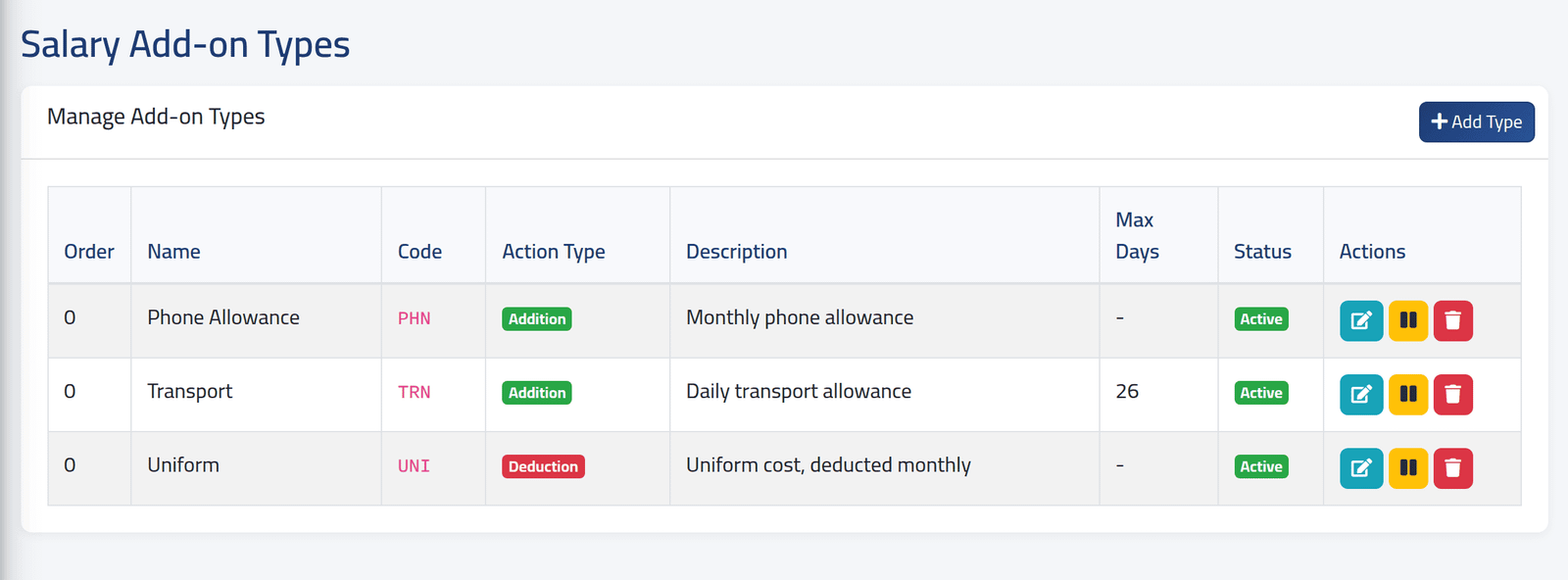Edit the Uniform add-on type

(x=1361, y=467)
